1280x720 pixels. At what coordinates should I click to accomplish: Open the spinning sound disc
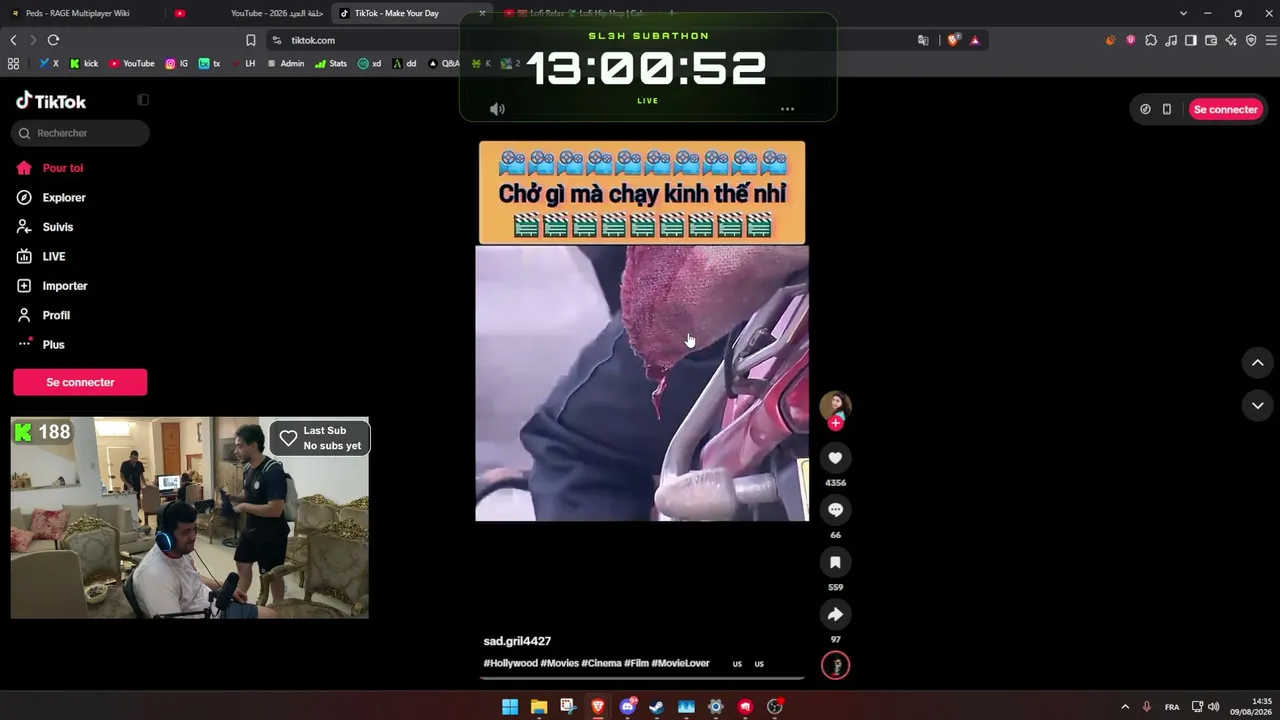click(x=835, y=665)
